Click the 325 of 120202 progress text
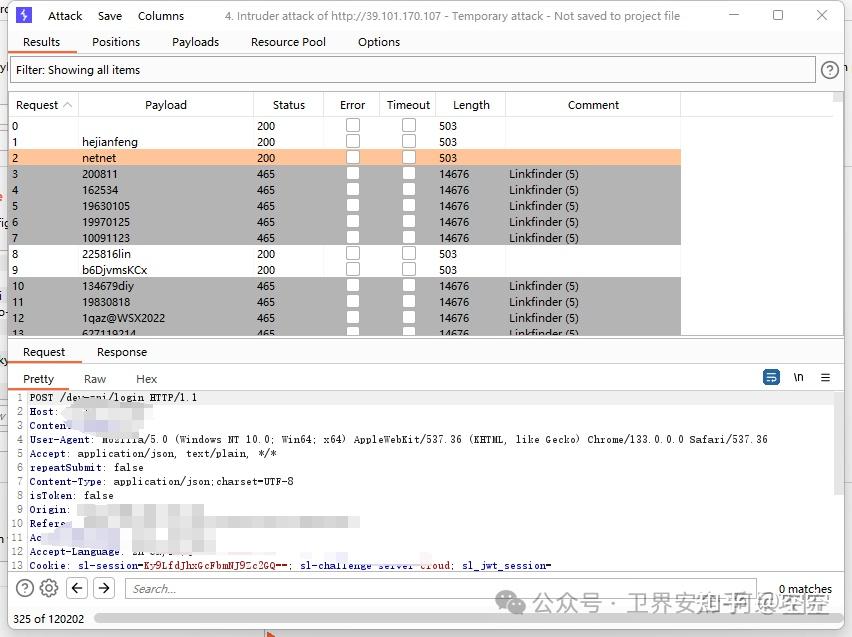 [x=48, y=619]
